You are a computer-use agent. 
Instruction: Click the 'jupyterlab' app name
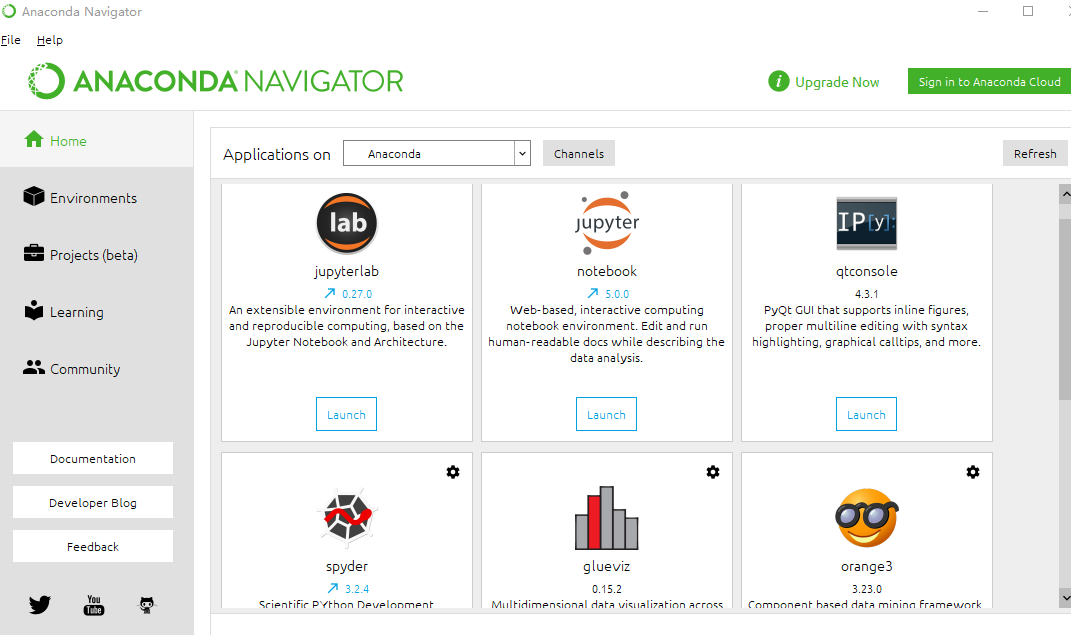coord(346,271)
